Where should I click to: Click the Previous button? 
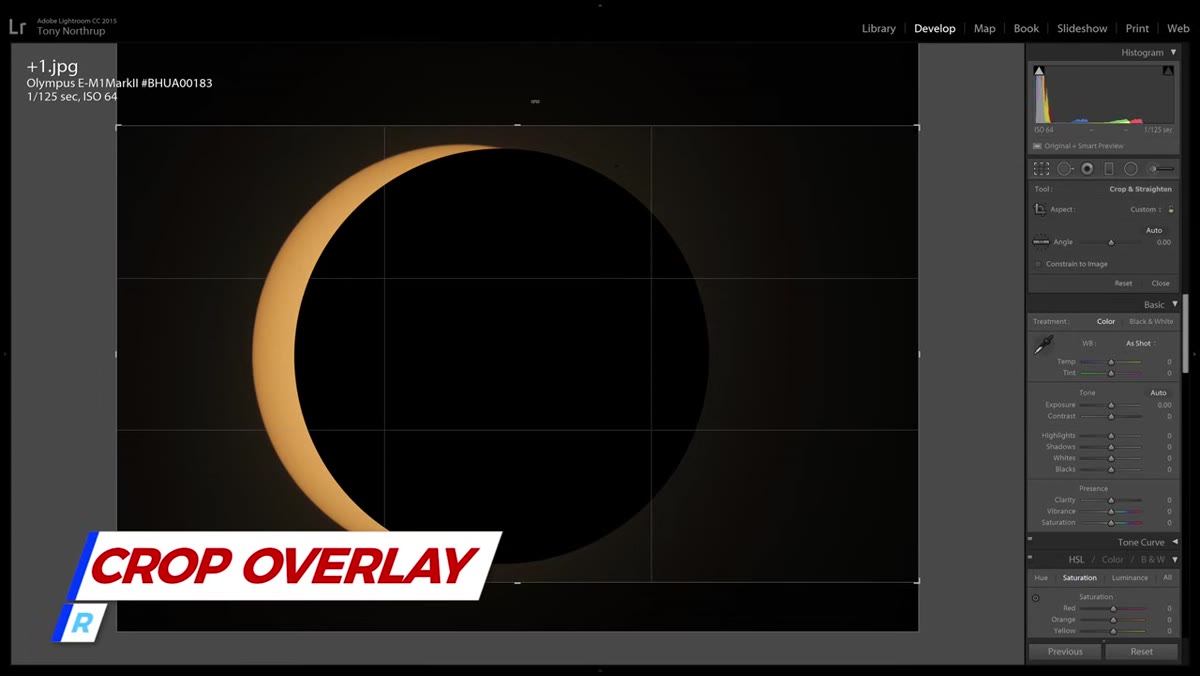pos(1065,651)
